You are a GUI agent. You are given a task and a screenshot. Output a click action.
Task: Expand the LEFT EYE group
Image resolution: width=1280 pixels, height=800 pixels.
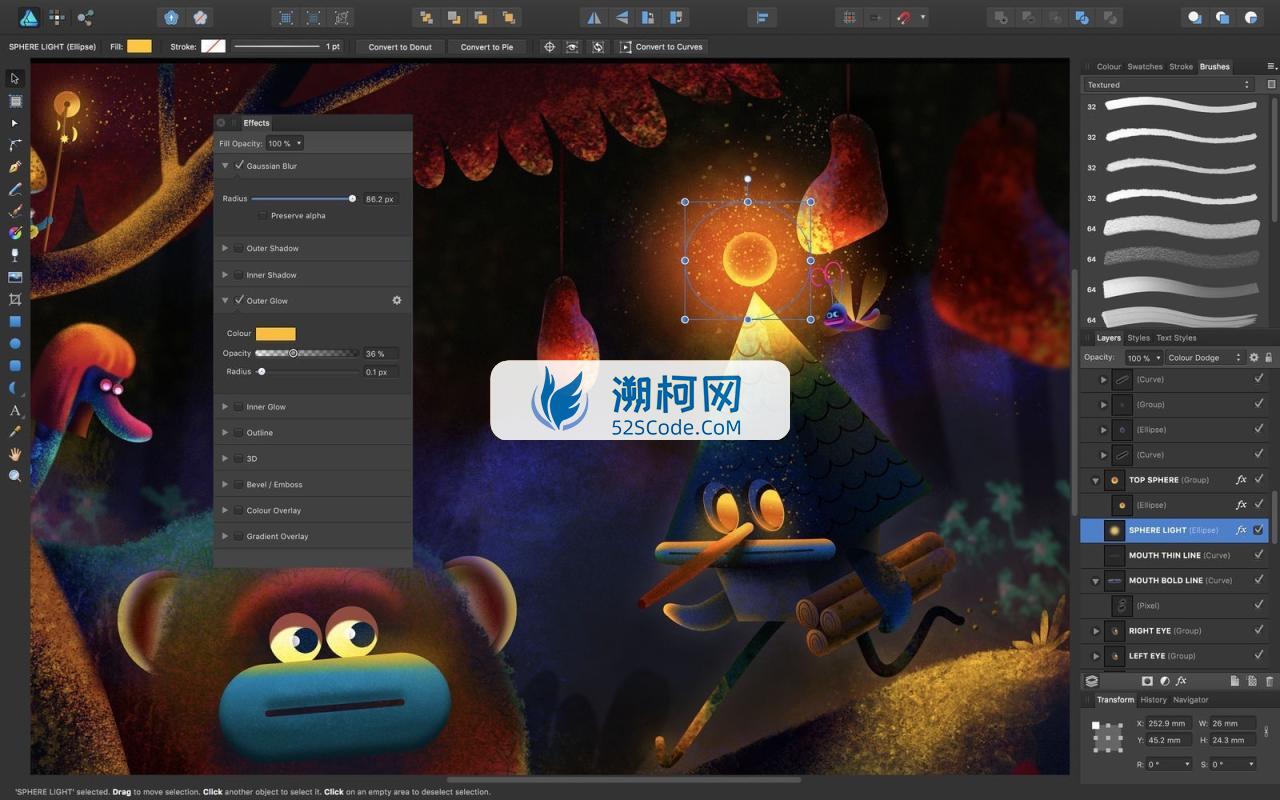[1096, 656]
